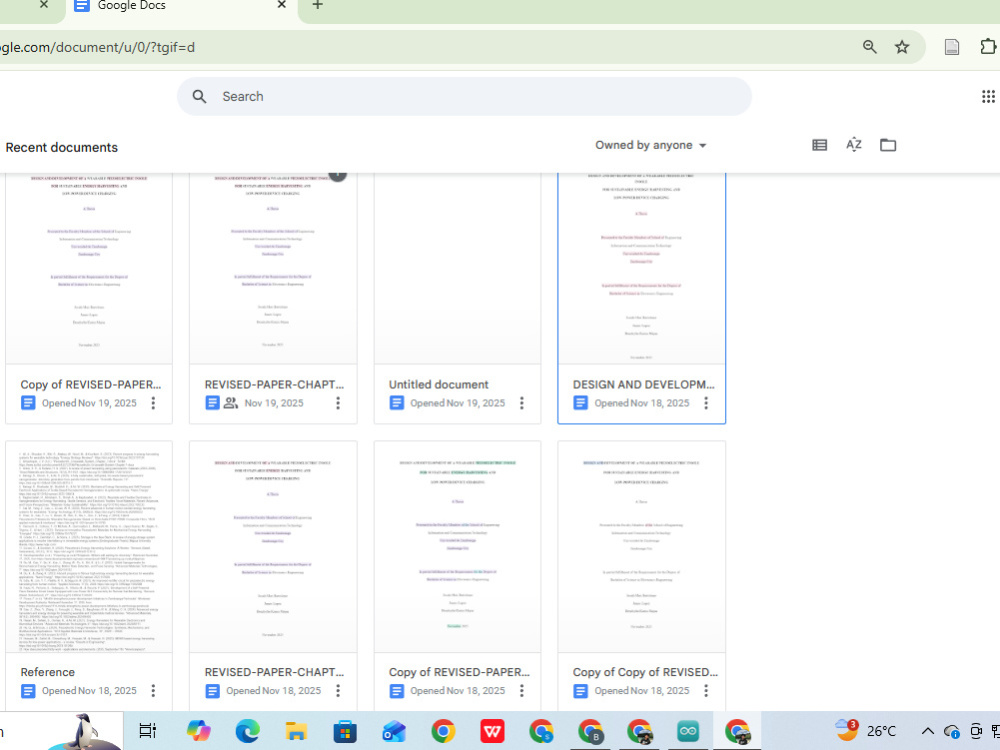Viewport: 1000px width, 750px height.
Task: Open the Google apps grid
Action: [988, 96]
